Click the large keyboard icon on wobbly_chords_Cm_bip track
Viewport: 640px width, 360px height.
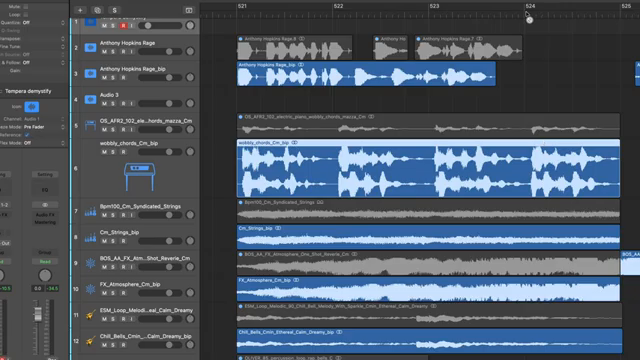click(x=139, y=176)
